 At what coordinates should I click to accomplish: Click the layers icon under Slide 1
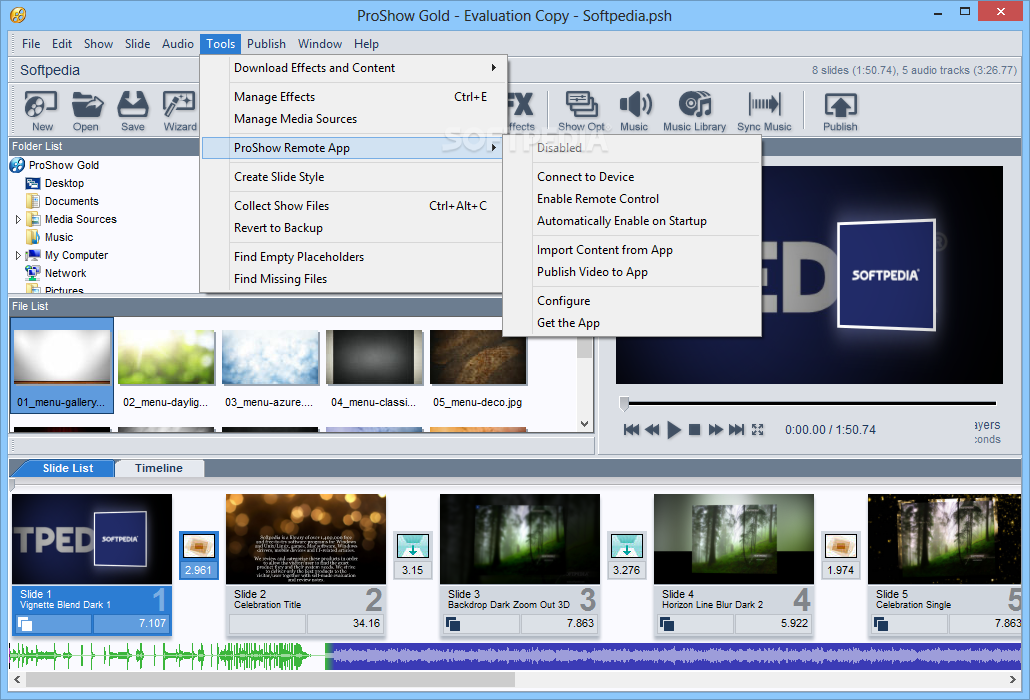(x=25, y=624)
